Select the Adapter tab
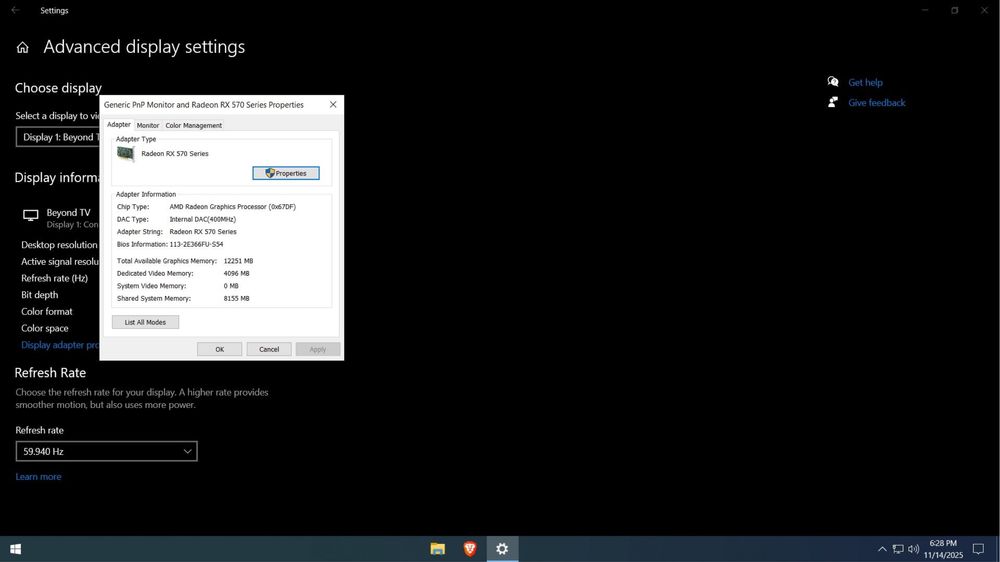This screenshot has height=562, width=1000. (x=119, y=125)
